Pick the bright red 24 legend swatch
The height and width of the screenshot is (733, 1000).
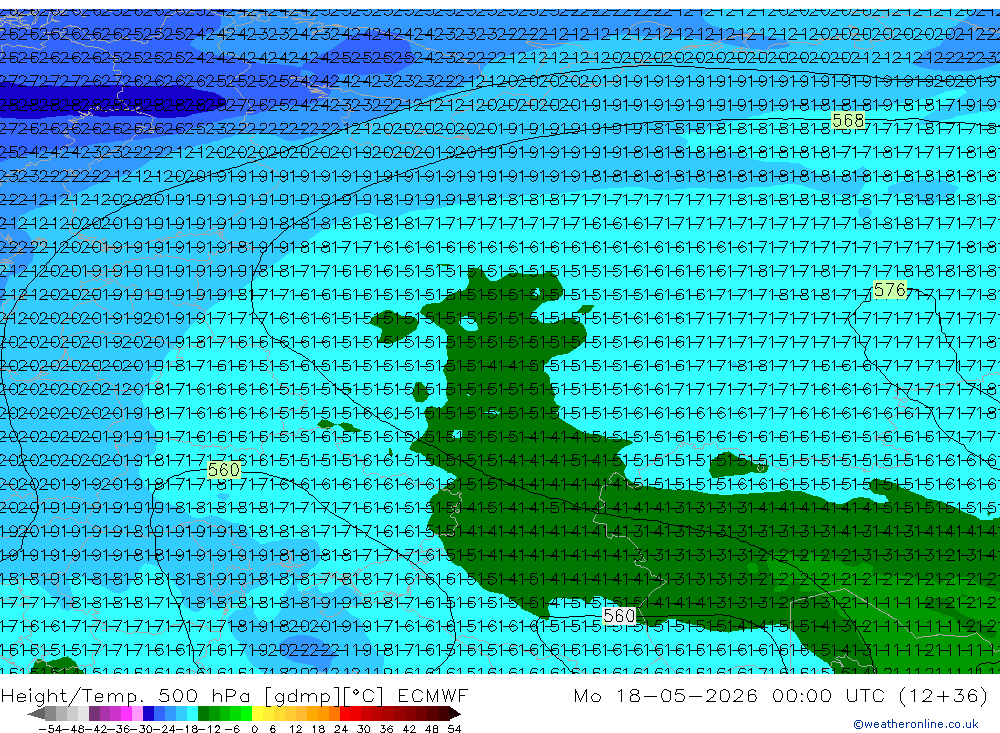click(345, 713)
